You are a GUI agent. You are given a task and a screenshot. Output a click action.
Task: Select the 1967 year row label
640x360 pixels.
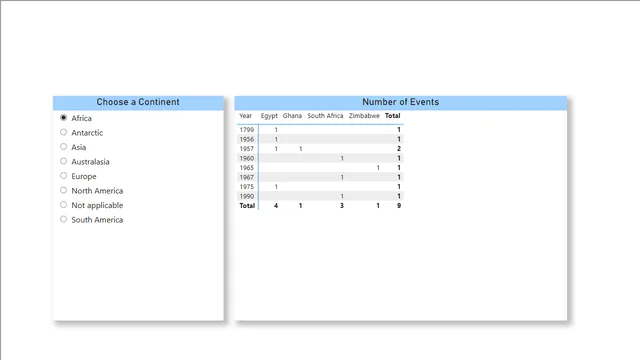[x=247, y=177]
